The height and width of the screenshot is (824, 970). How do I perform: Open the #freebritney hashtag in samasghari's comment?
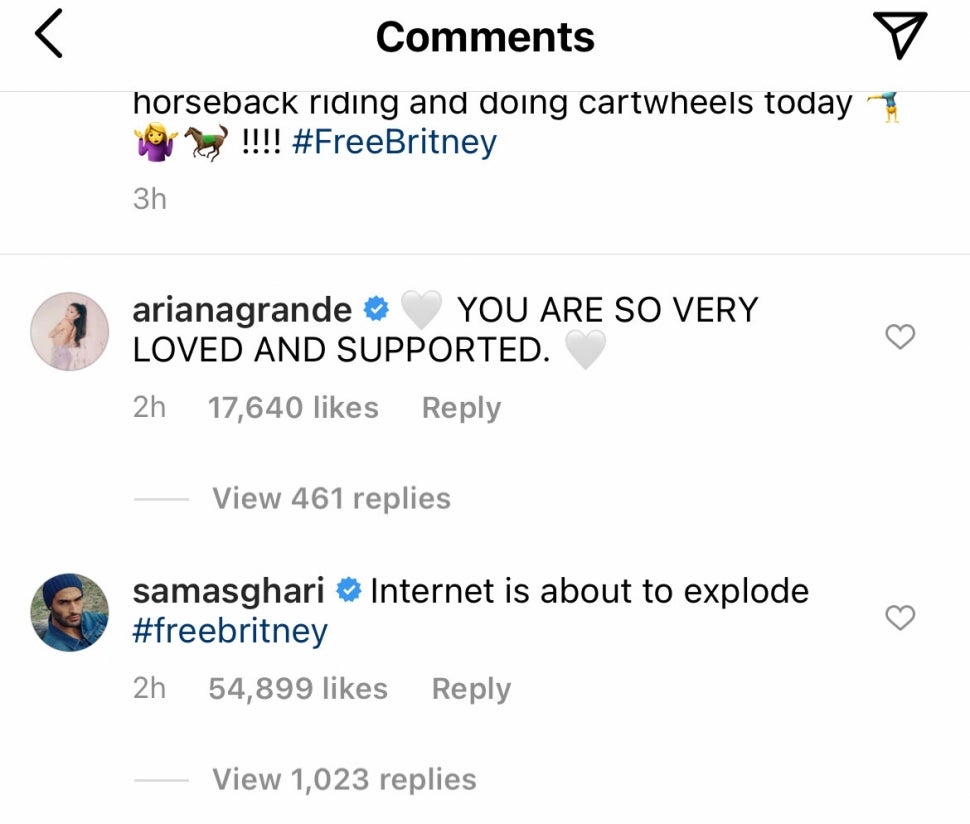230,632
